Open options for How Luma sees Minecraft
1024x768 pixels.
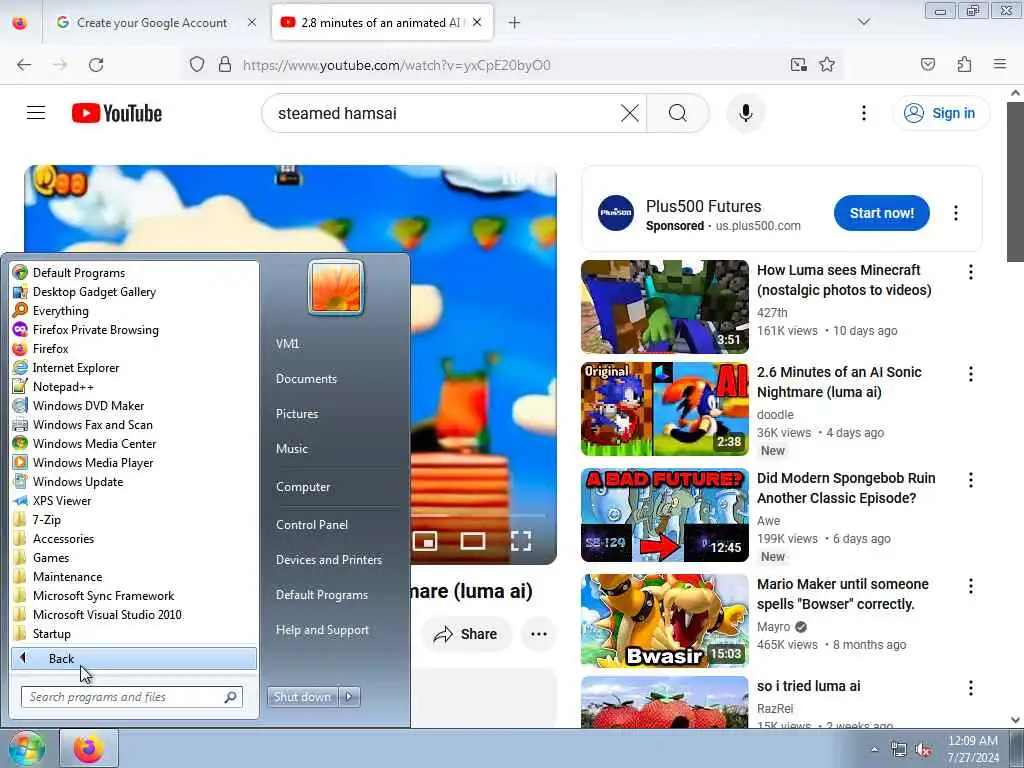tap(970, 272)
